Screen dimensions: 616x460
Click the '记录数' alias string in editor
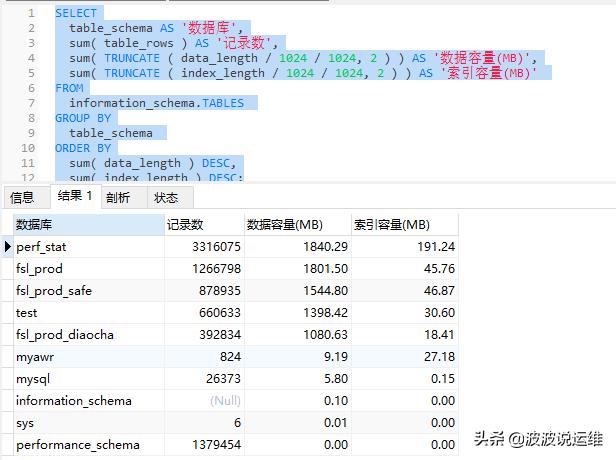coord(244,43)
